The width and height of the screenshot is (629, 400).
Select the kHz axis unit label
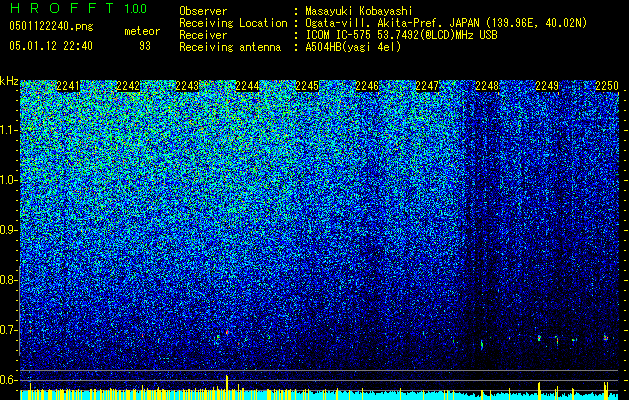(9, 81)
